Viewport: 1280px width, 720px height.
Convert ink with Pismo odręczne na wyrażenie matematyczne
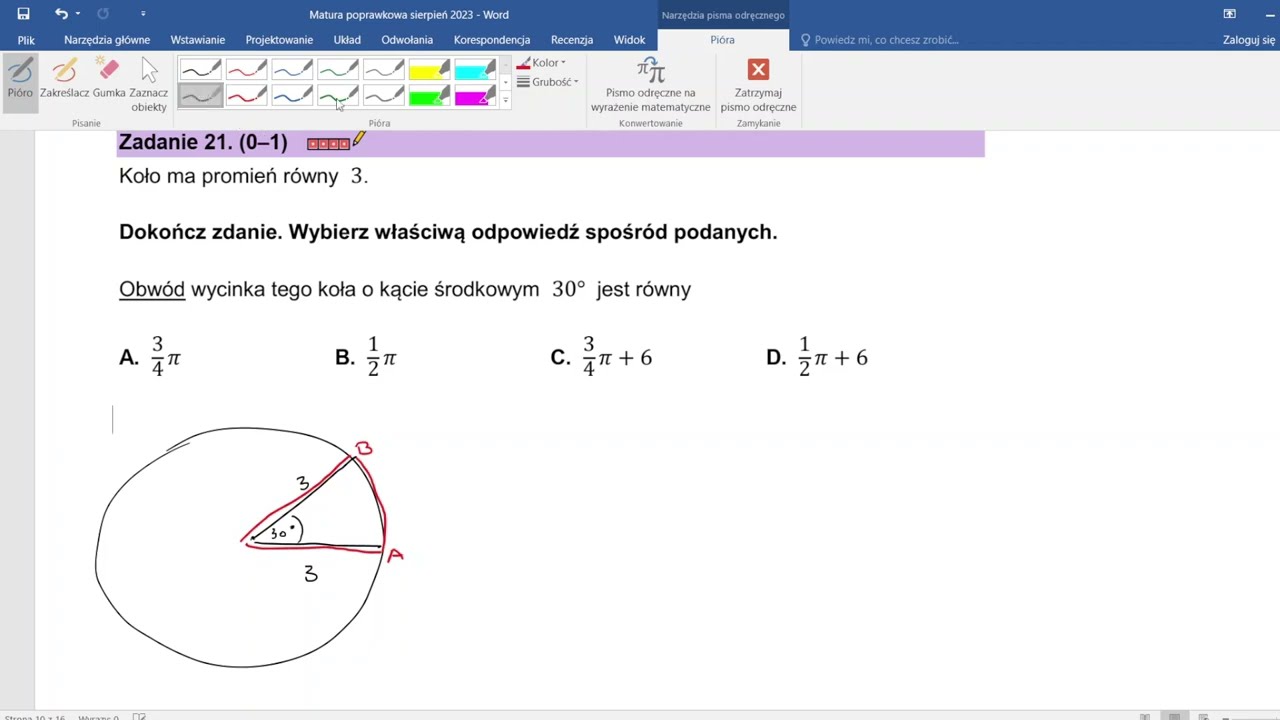(650, 85)
